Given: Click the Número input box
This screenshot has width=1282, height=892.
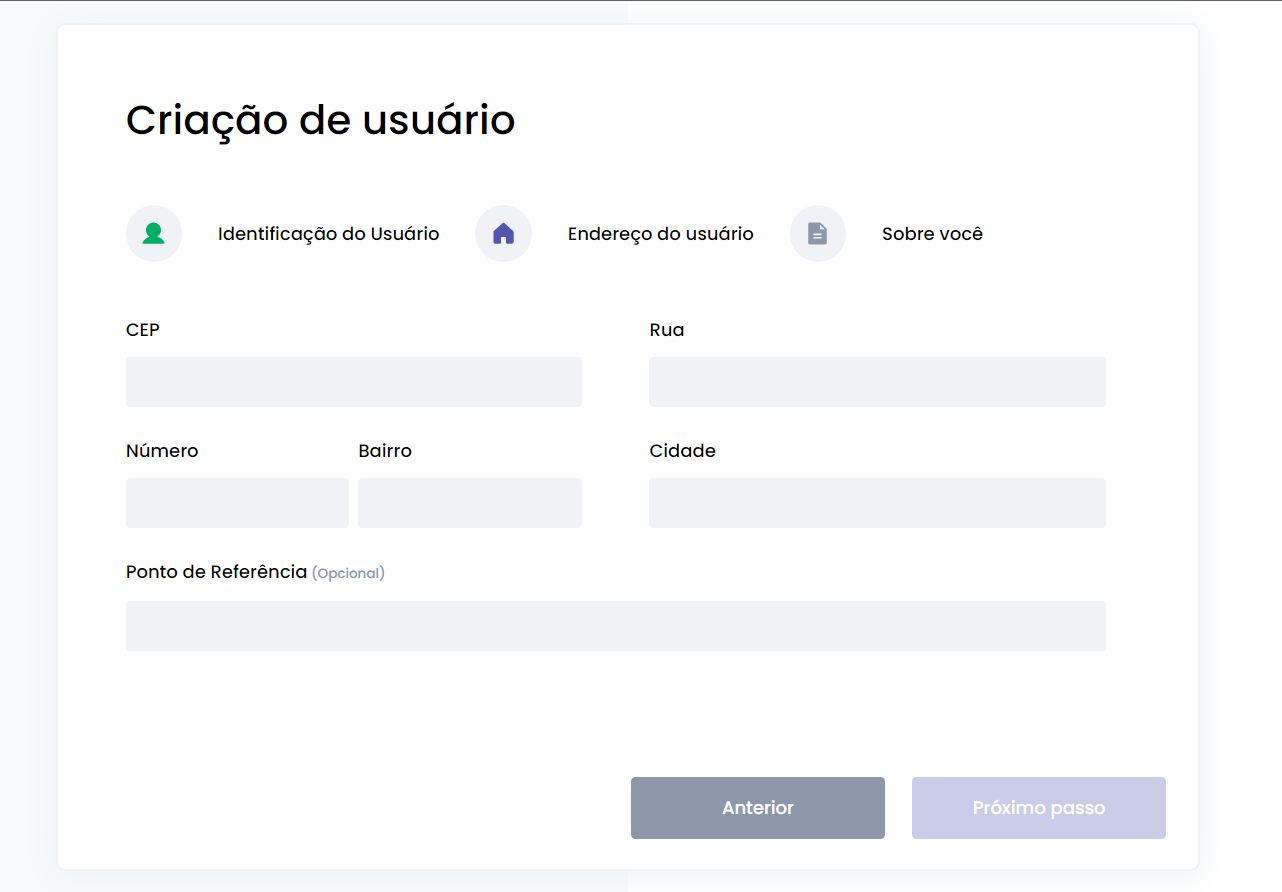Looking at the screenshot, I should click(x=237, y=502).
